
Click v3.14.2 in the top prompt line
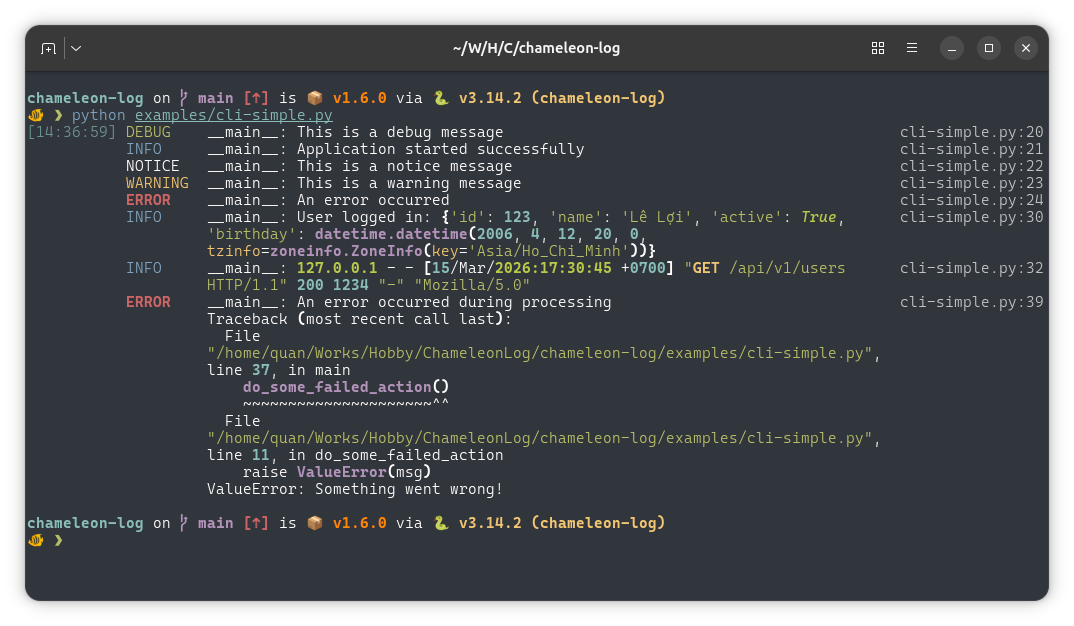pyautogui.click(x=490, y=98)
